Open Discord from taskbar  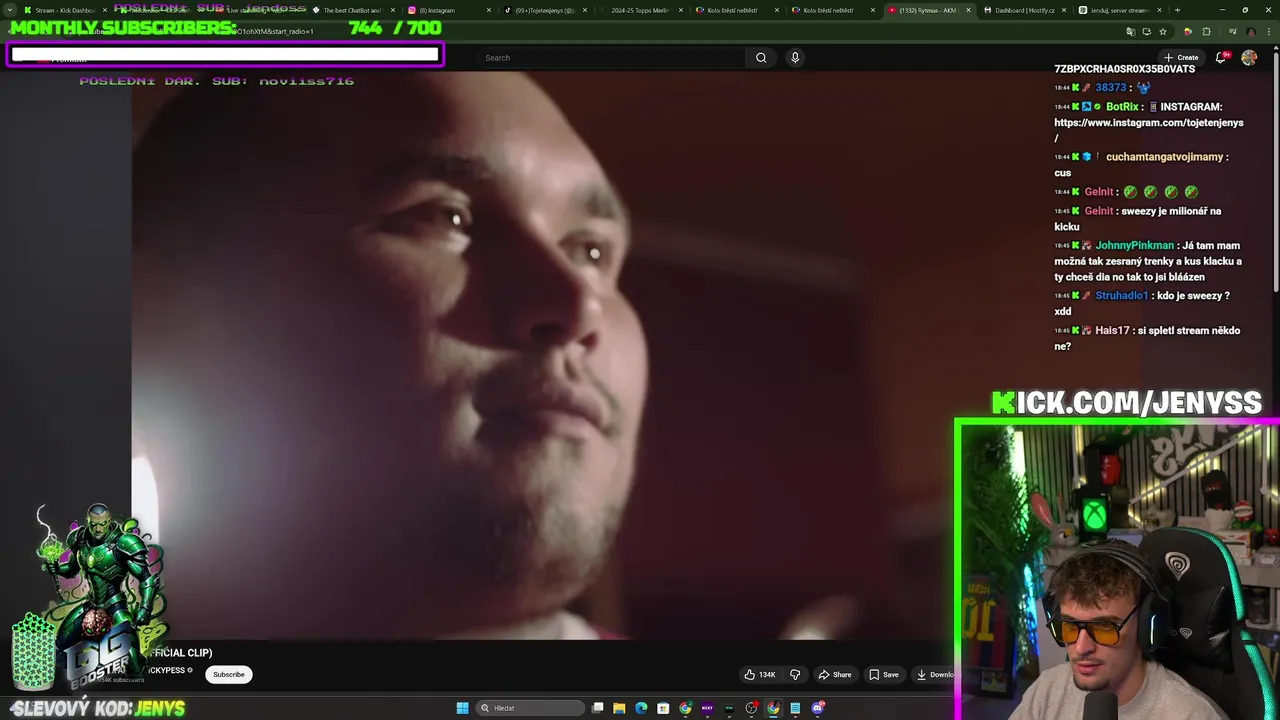(817, 708)
